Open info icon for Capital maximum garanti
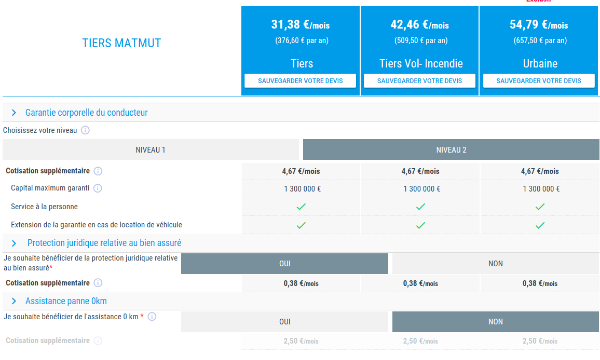The image size is (600, 360). 98,188
